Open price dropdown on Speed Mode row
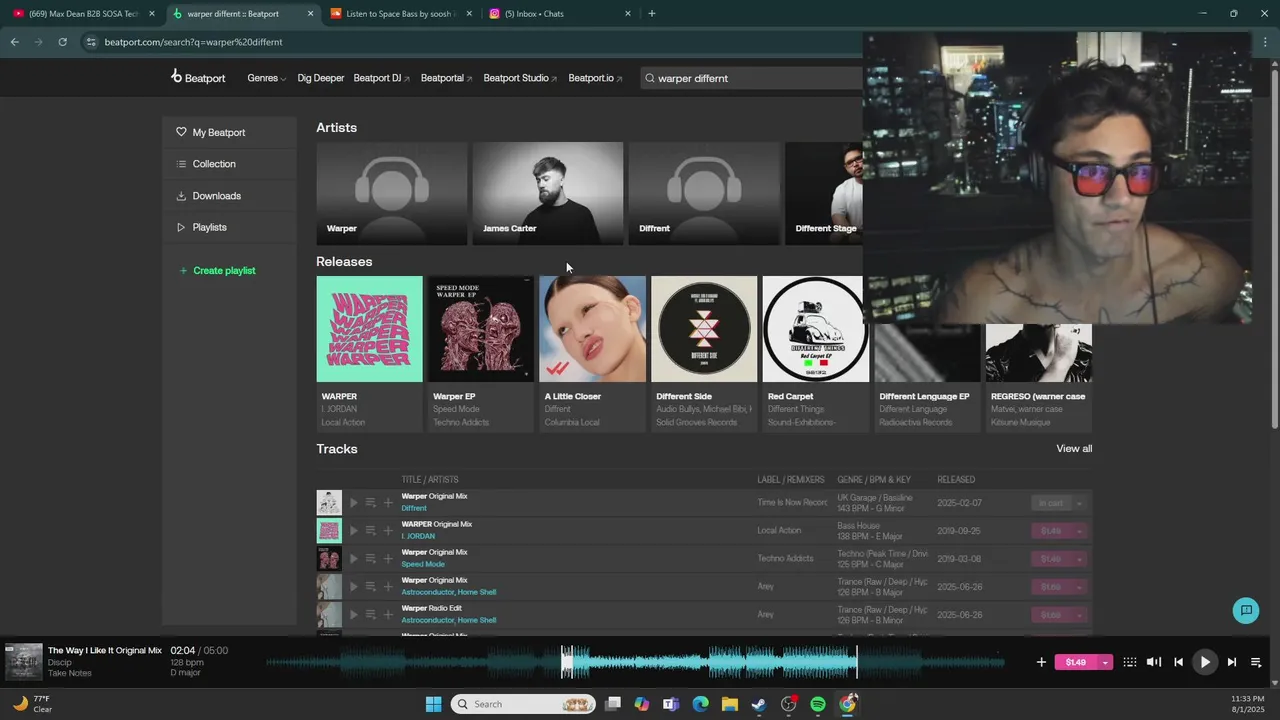This screenshot has height=720, width=1280. [x=1079, y=559]
